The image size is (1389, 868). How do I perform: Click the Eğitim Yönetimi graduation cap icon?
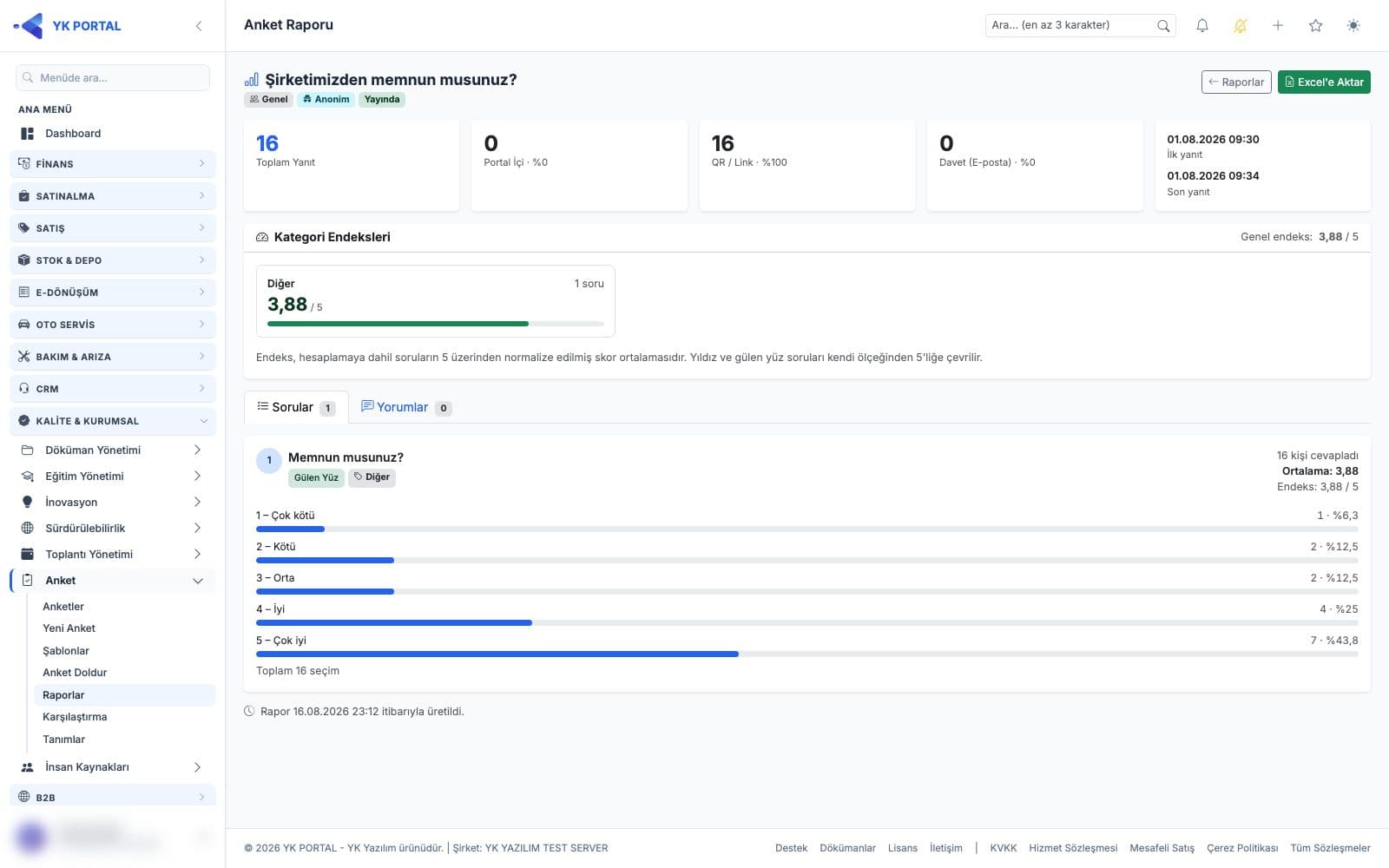27,477
